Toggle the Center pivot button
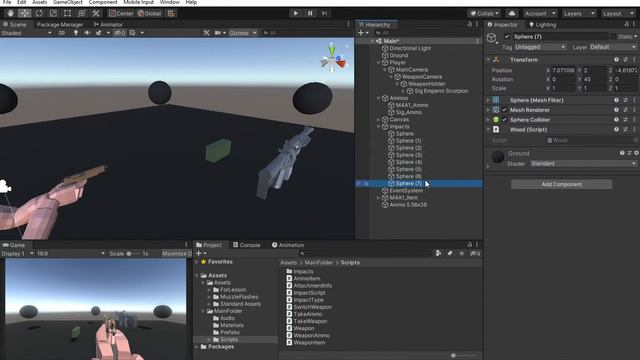640x360 pixels. click(121, 13)
